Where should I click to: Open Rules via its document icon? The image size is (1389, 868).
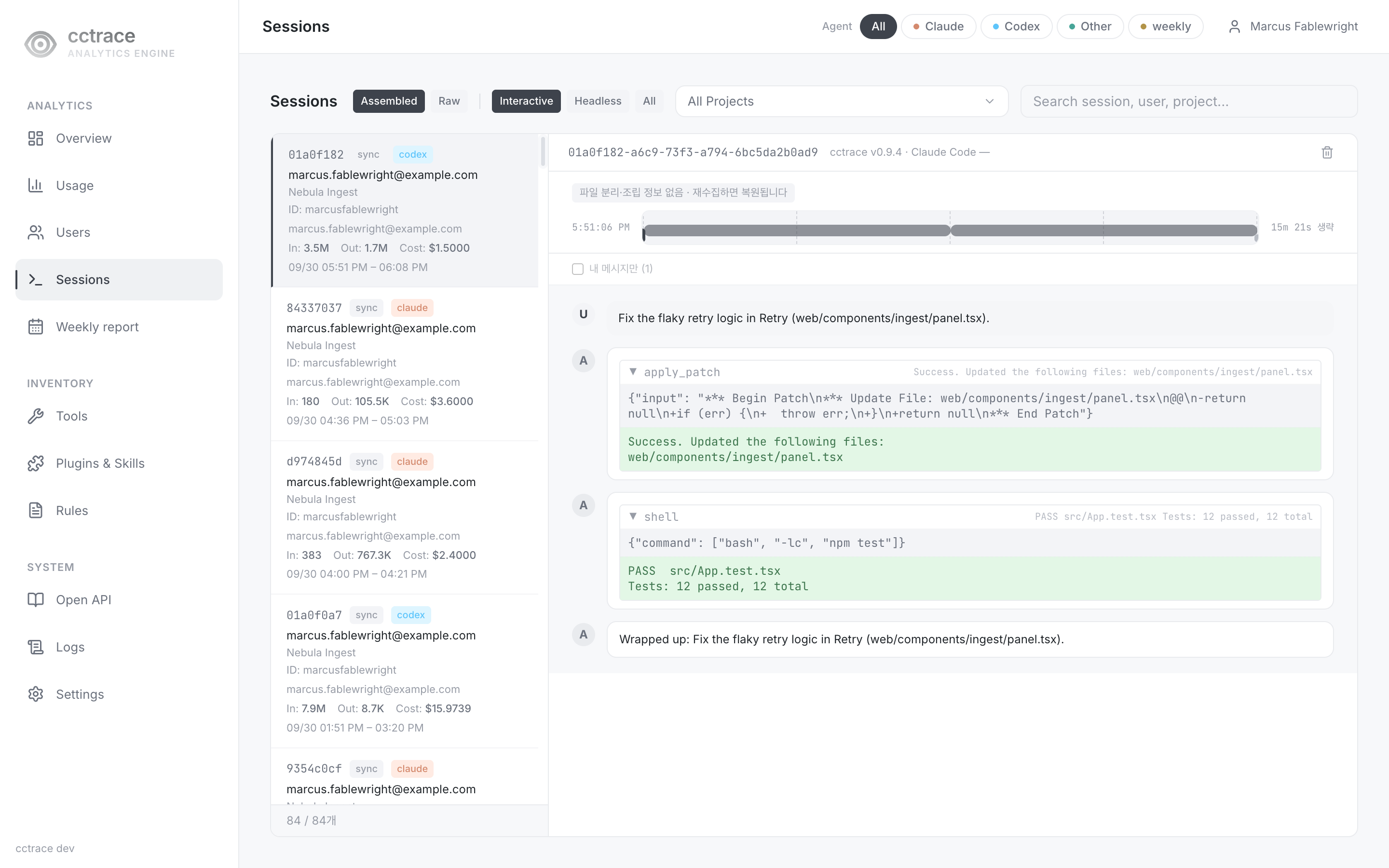(x=36, y=510)
